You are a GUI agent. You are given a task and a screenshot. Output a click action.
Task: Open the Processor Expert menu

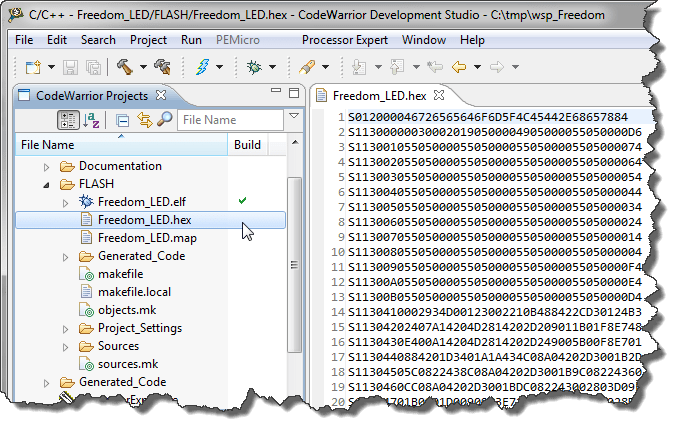pos(345,40)
